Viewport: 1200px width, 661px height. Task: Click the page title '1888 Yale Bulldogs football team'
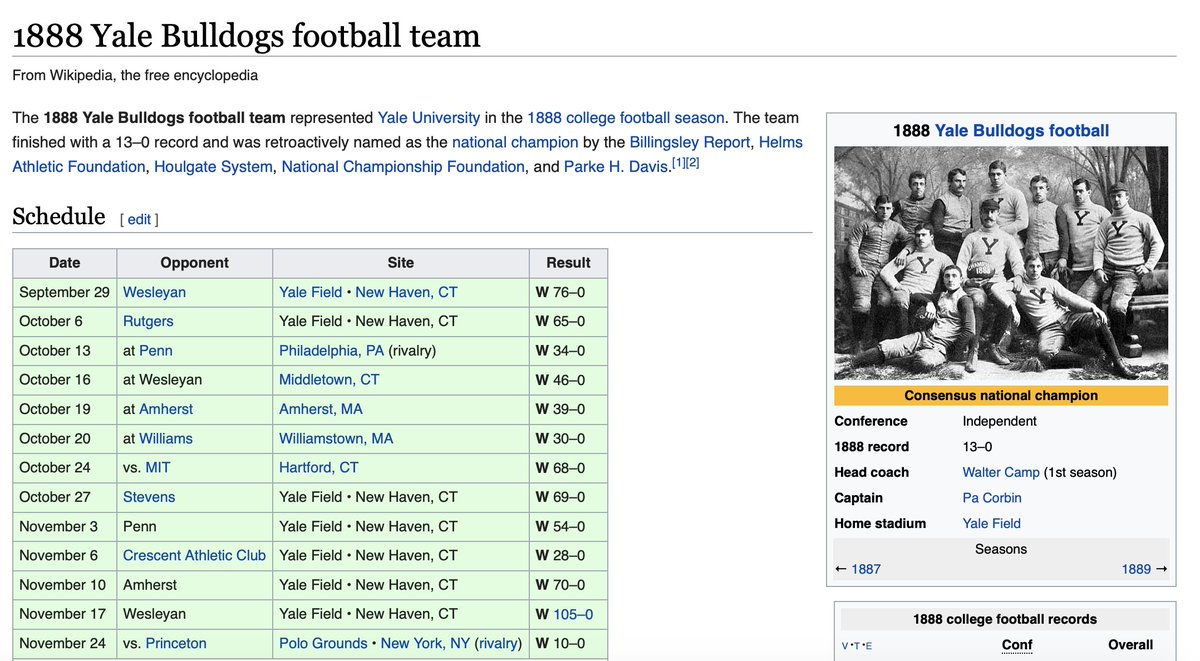click(246, 36)
